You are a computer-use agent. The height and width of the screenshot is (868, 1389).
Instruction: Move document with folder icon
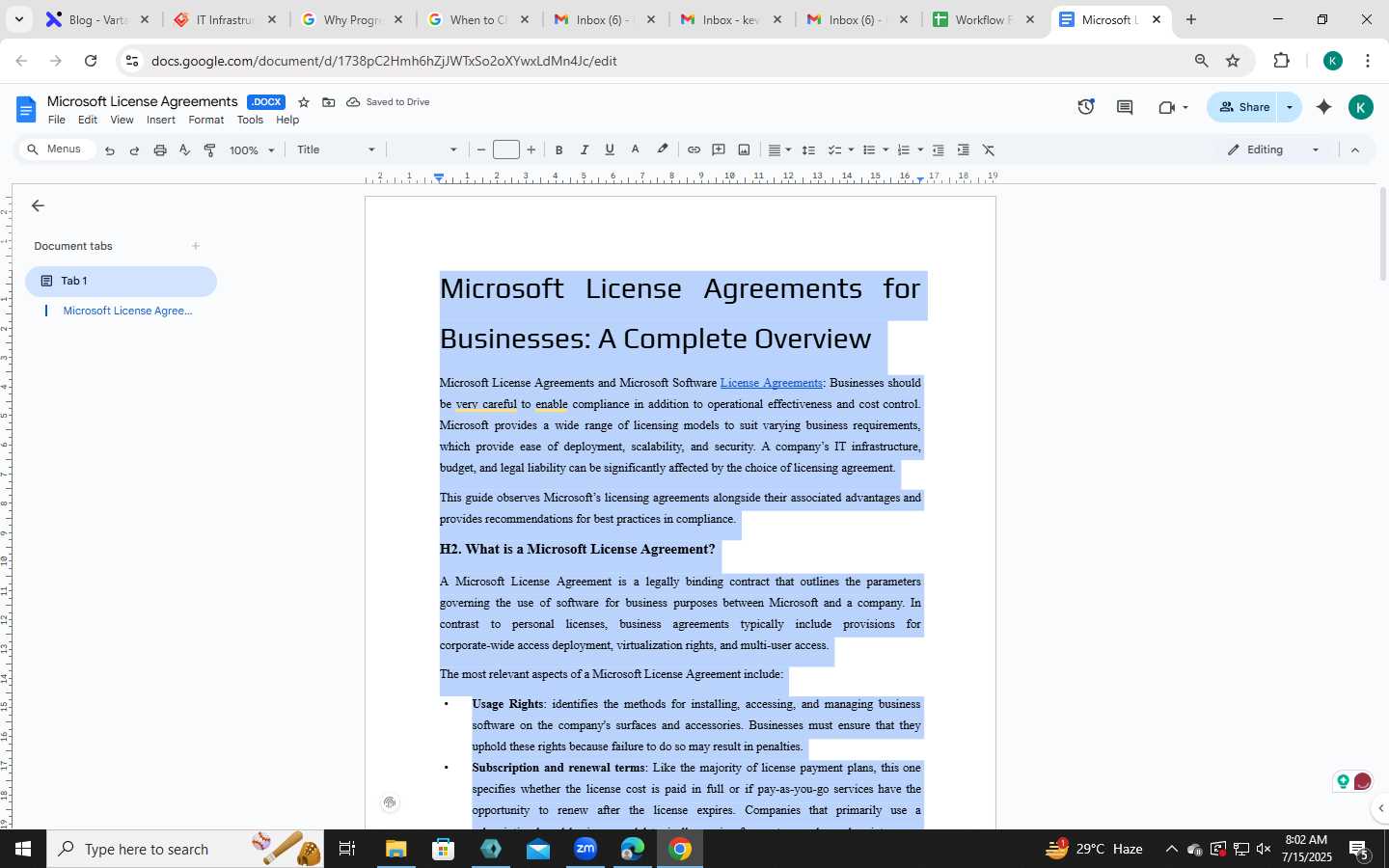coord(329,102)
